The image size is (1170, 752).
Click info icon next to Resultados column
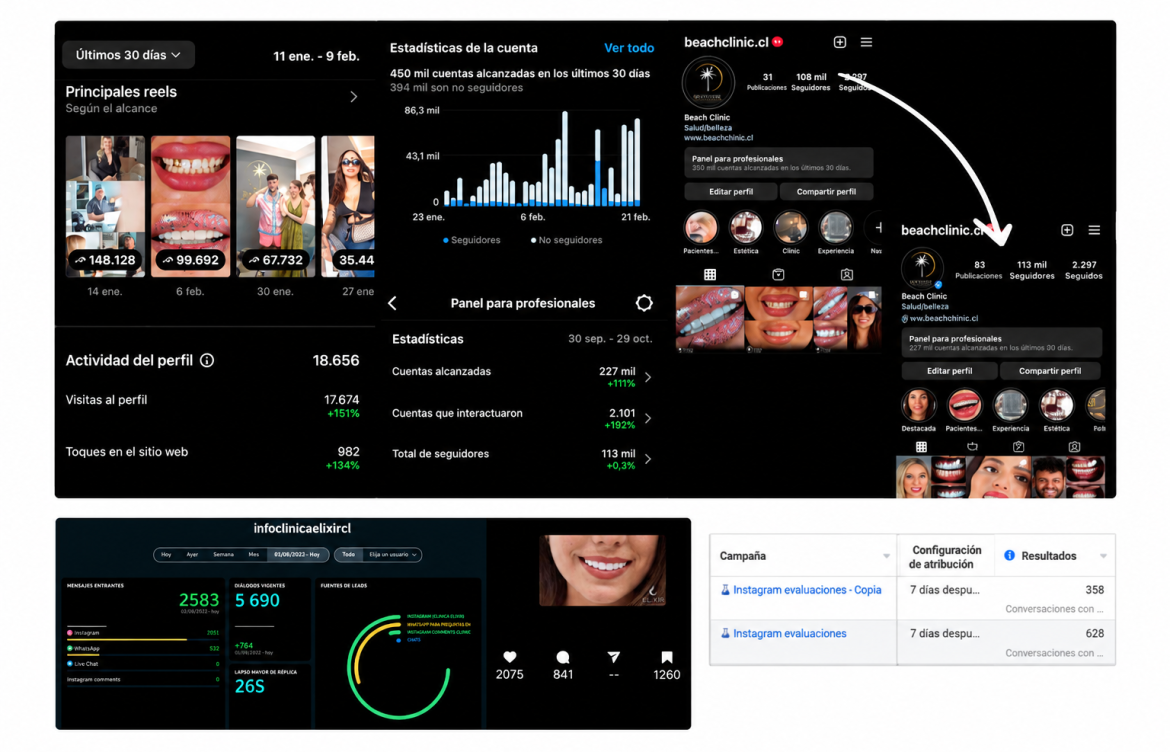point(1010,555)
